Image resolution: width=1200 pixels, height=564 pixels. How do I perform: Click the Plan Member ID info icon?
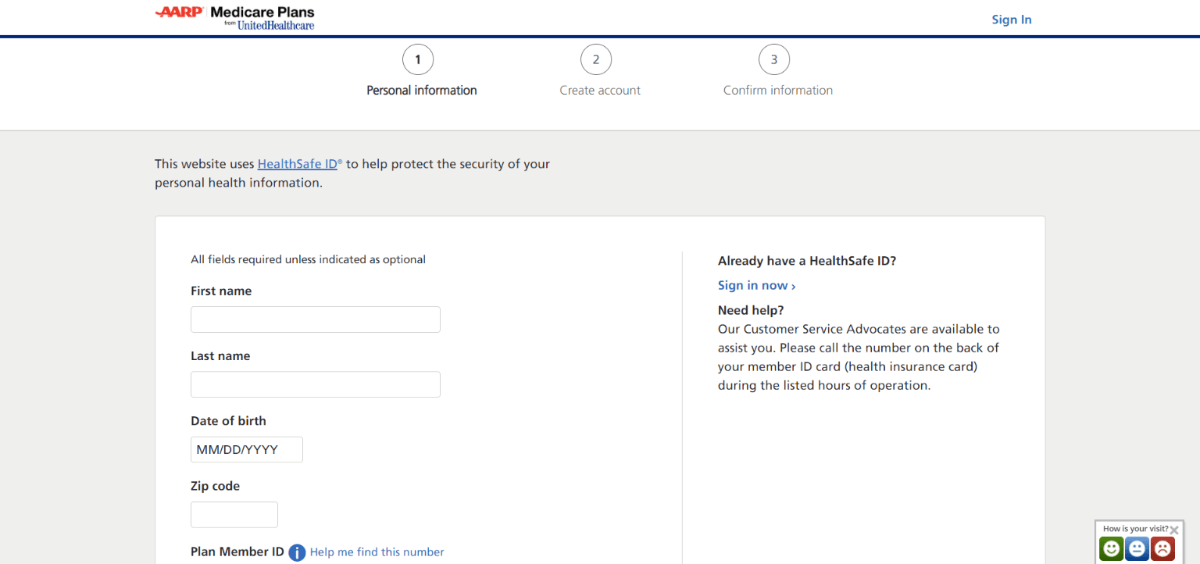tap(297, 552)
